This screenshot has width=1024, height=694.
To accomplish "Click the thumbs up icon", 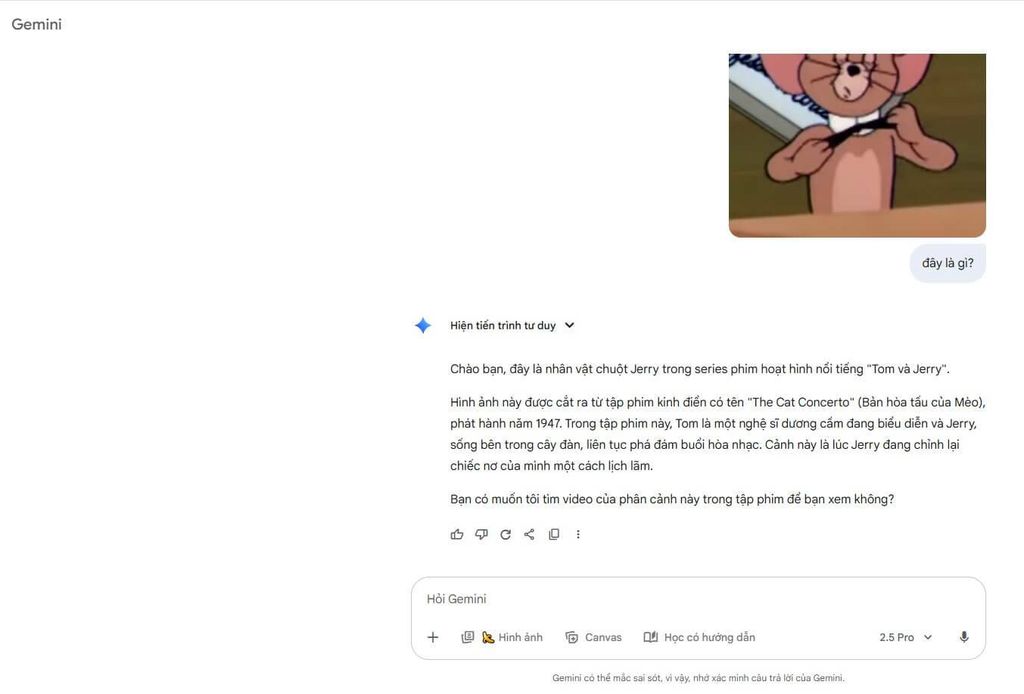I will coord(456,535).
